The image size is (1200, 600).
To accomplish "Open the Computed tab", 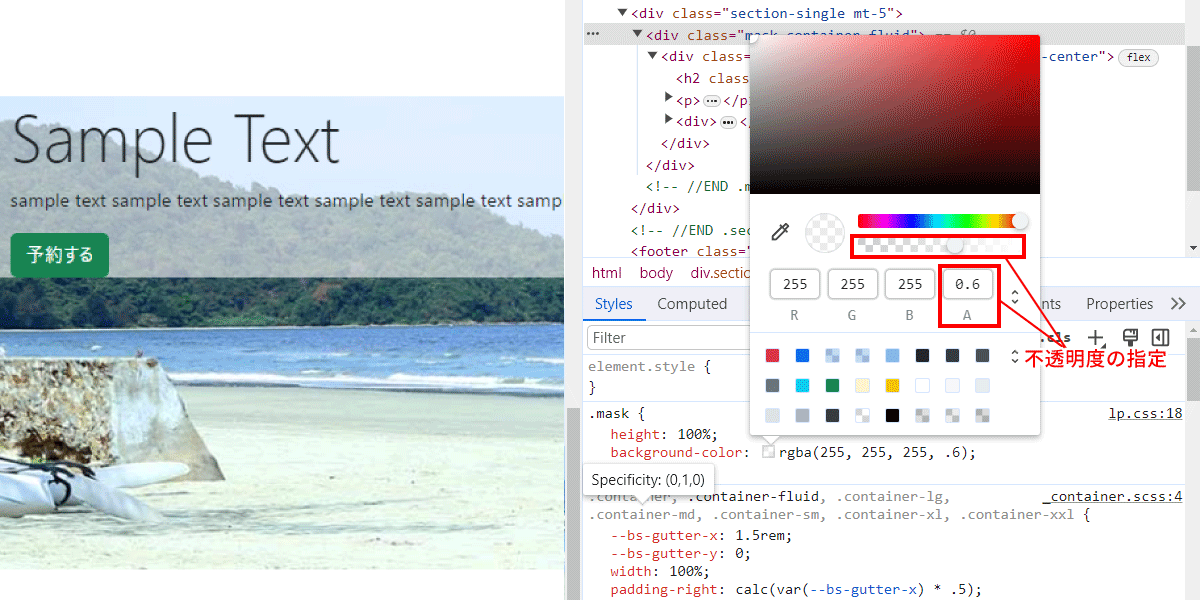I will tap(692, 304).
